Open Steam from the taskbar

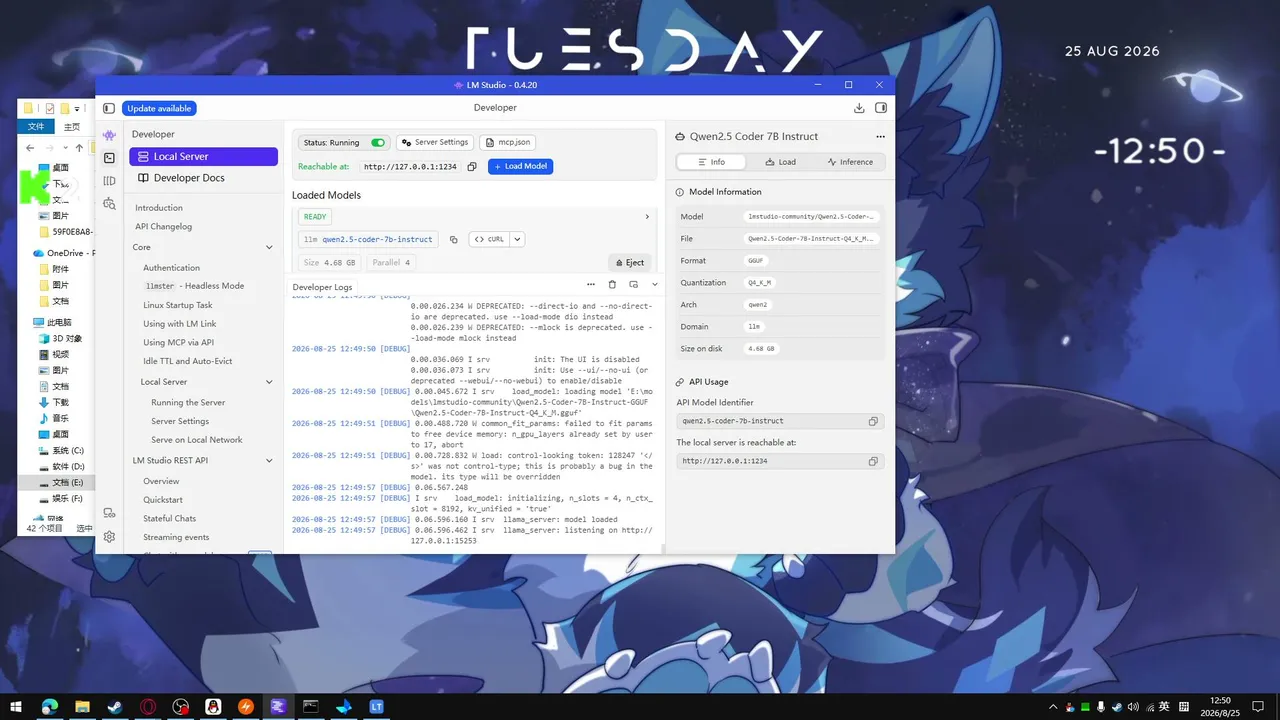click(115, 707)
